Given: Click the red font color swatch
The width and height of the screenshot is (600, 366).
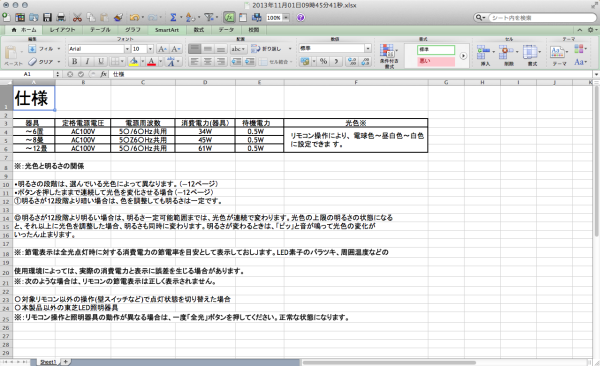Looking at the screenshot, I should [x=152, y=61].
